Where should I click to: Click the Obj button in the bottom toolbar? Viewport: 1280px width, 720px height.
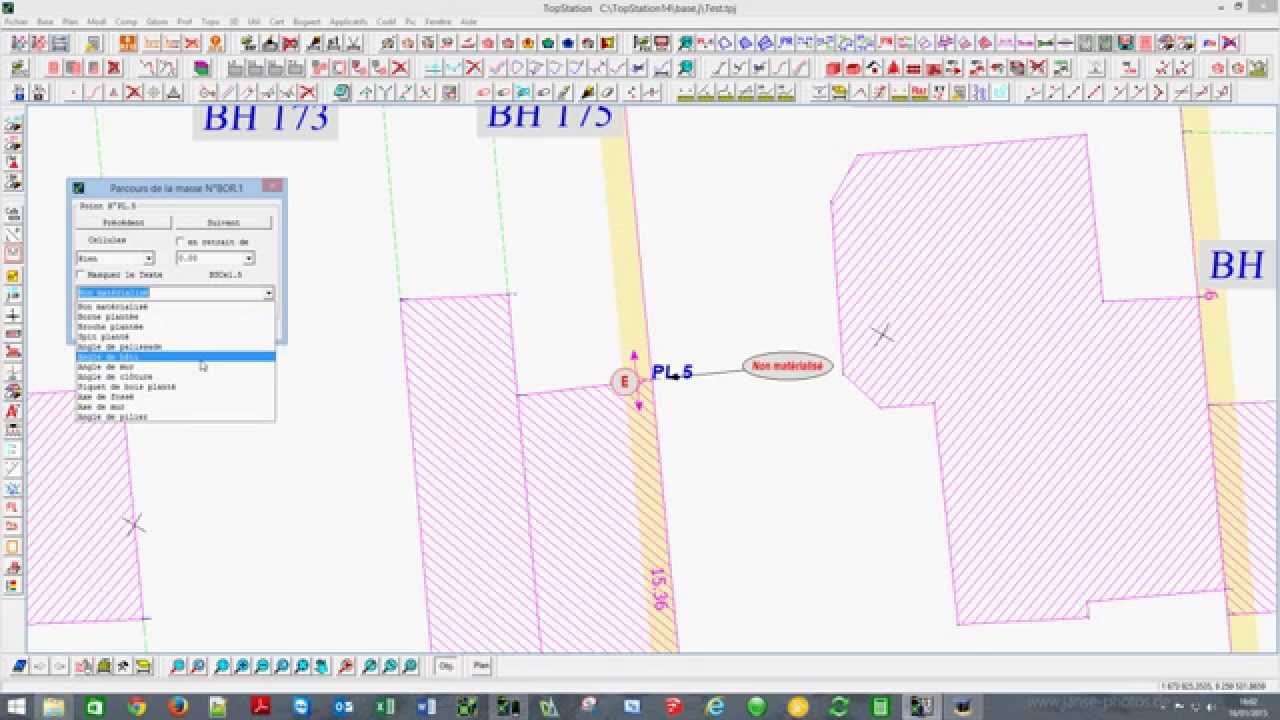(446, 666)
